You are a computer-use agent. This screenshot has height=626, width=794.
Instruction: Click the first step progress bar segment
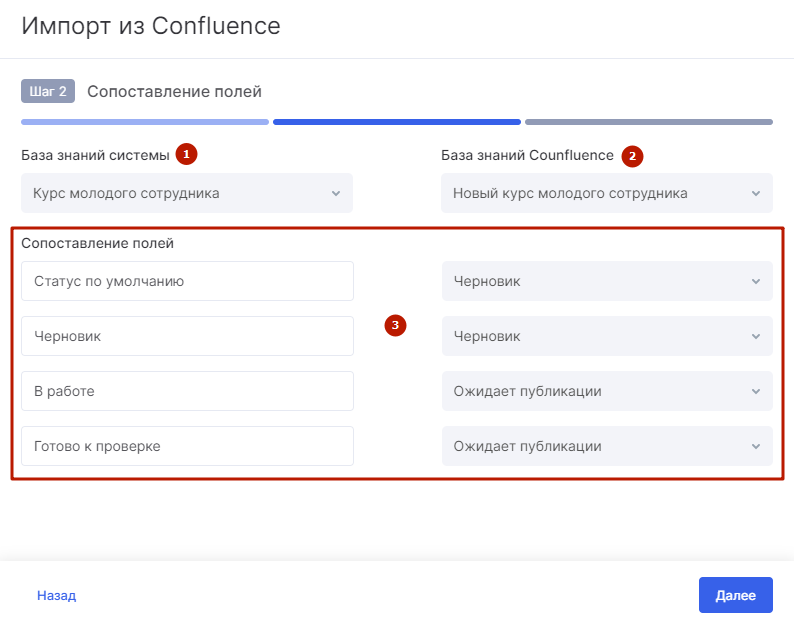pos(145,122)
